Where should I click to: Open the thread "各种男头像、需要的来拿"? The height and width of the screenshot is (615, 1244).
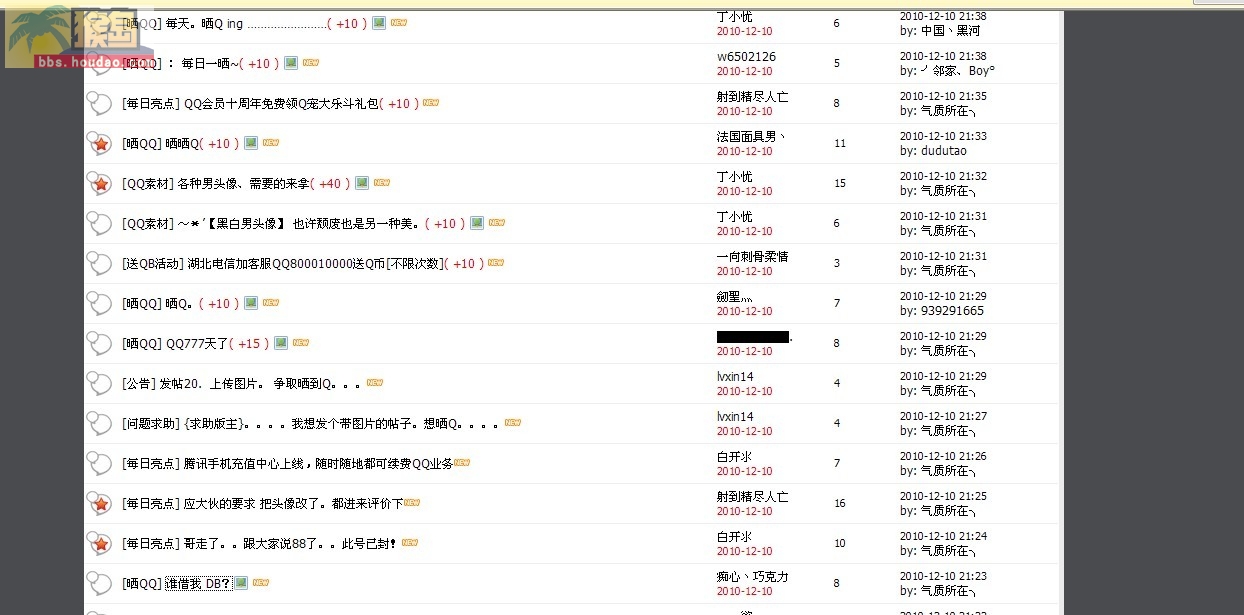coord(243,183)
